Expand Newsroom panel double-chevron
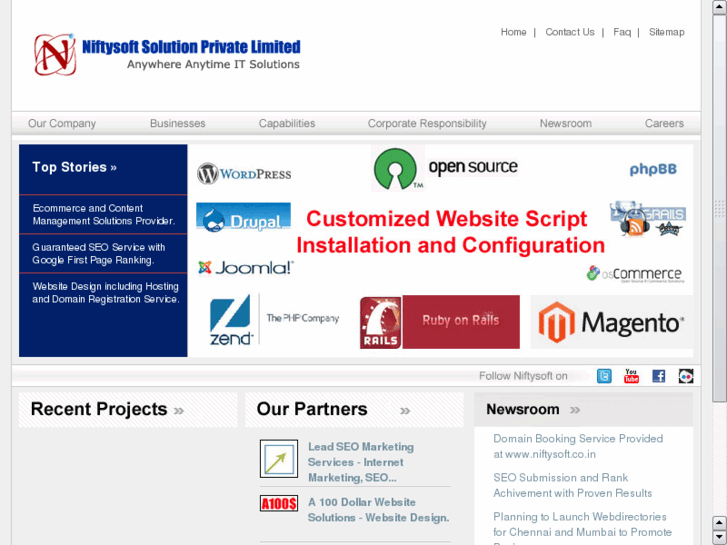 pos(575,410)
